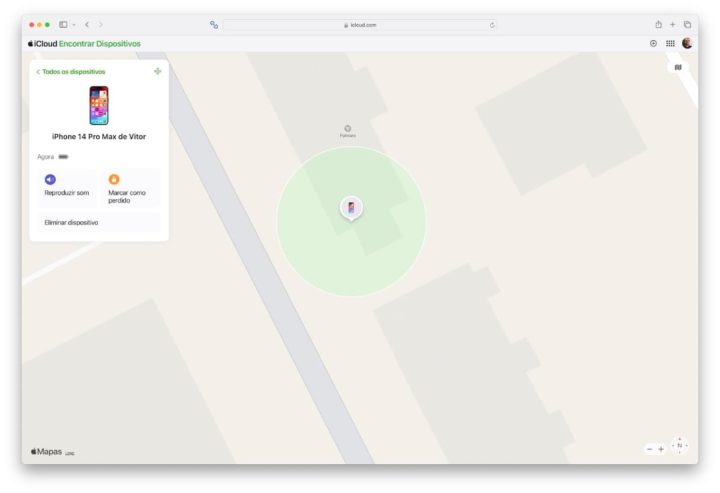Open the account profile avatar
720x493 pixels.
click(x=687, y=44)
